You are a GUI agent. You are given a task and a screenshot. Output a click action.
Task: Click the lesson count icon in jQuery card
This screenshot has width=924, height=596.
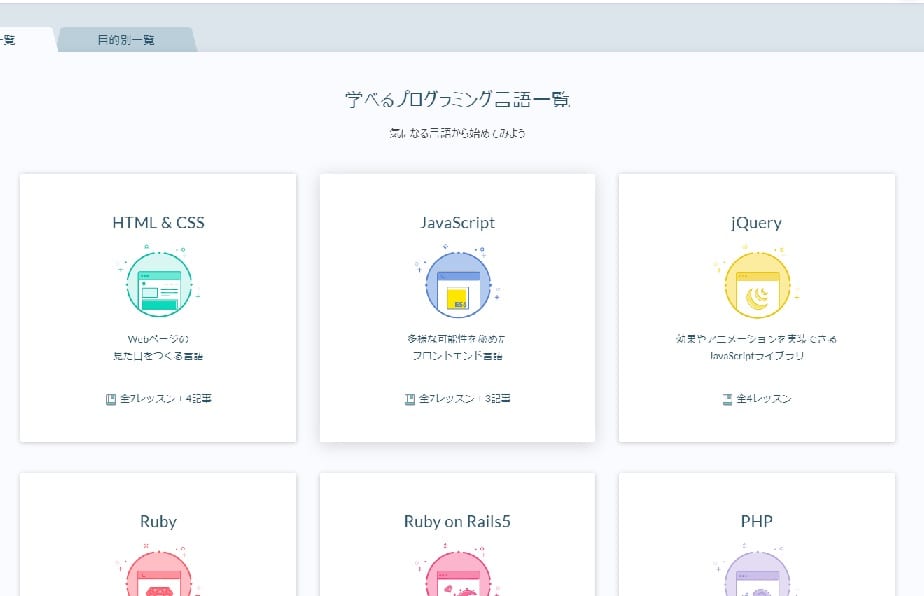tap(728, 399)
